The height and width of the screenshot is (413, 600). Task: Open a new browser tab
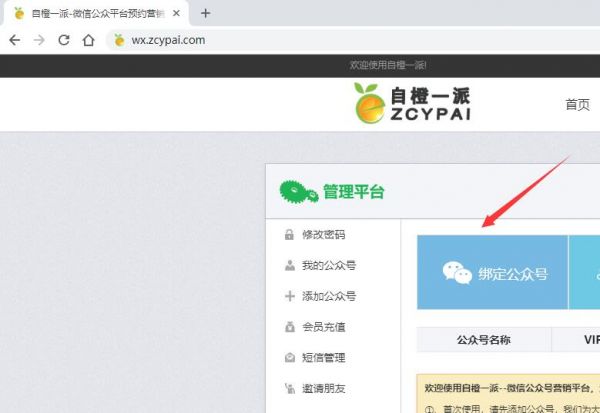tap(206, 13)
